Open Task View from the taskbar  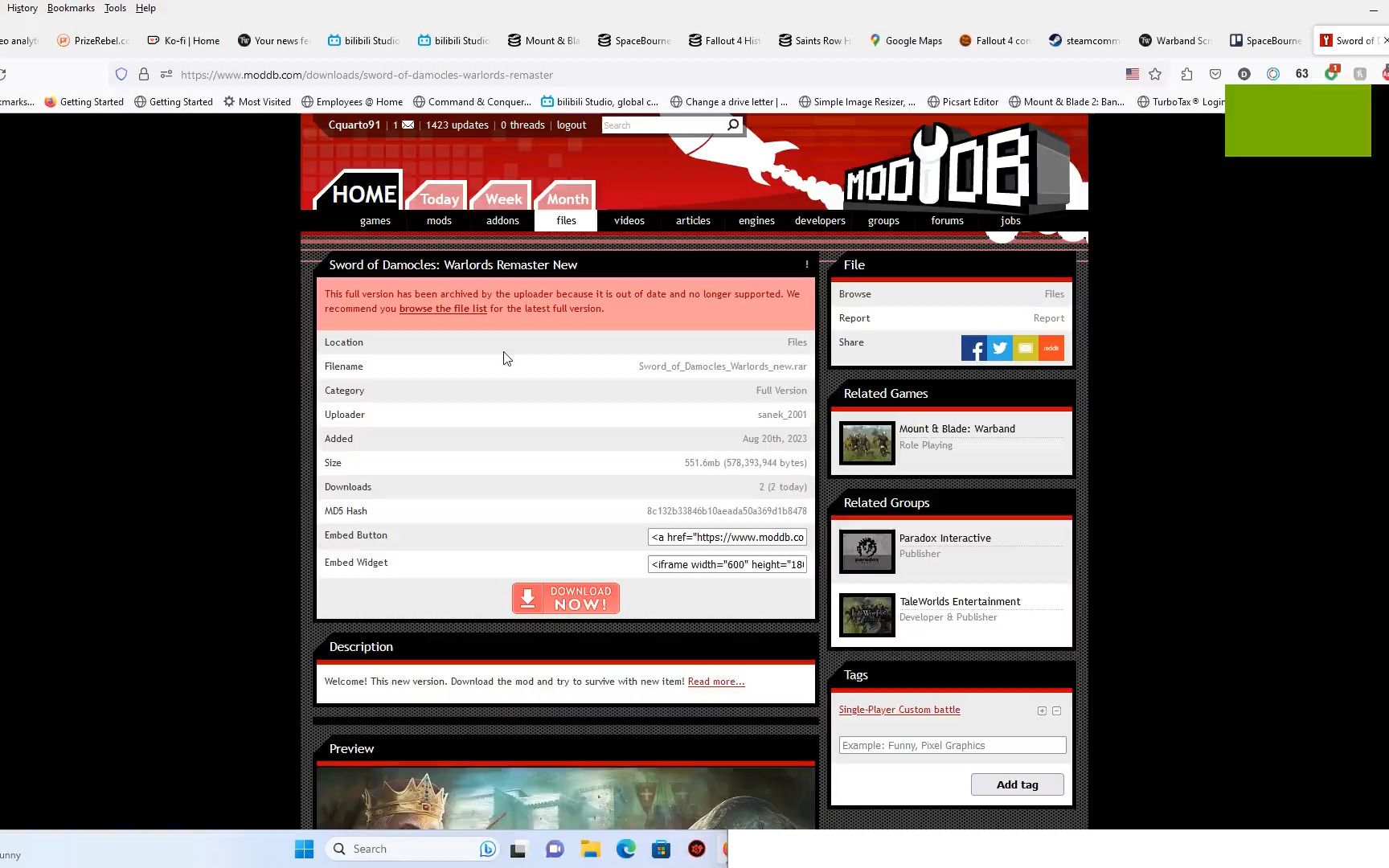tap(518, 849)
